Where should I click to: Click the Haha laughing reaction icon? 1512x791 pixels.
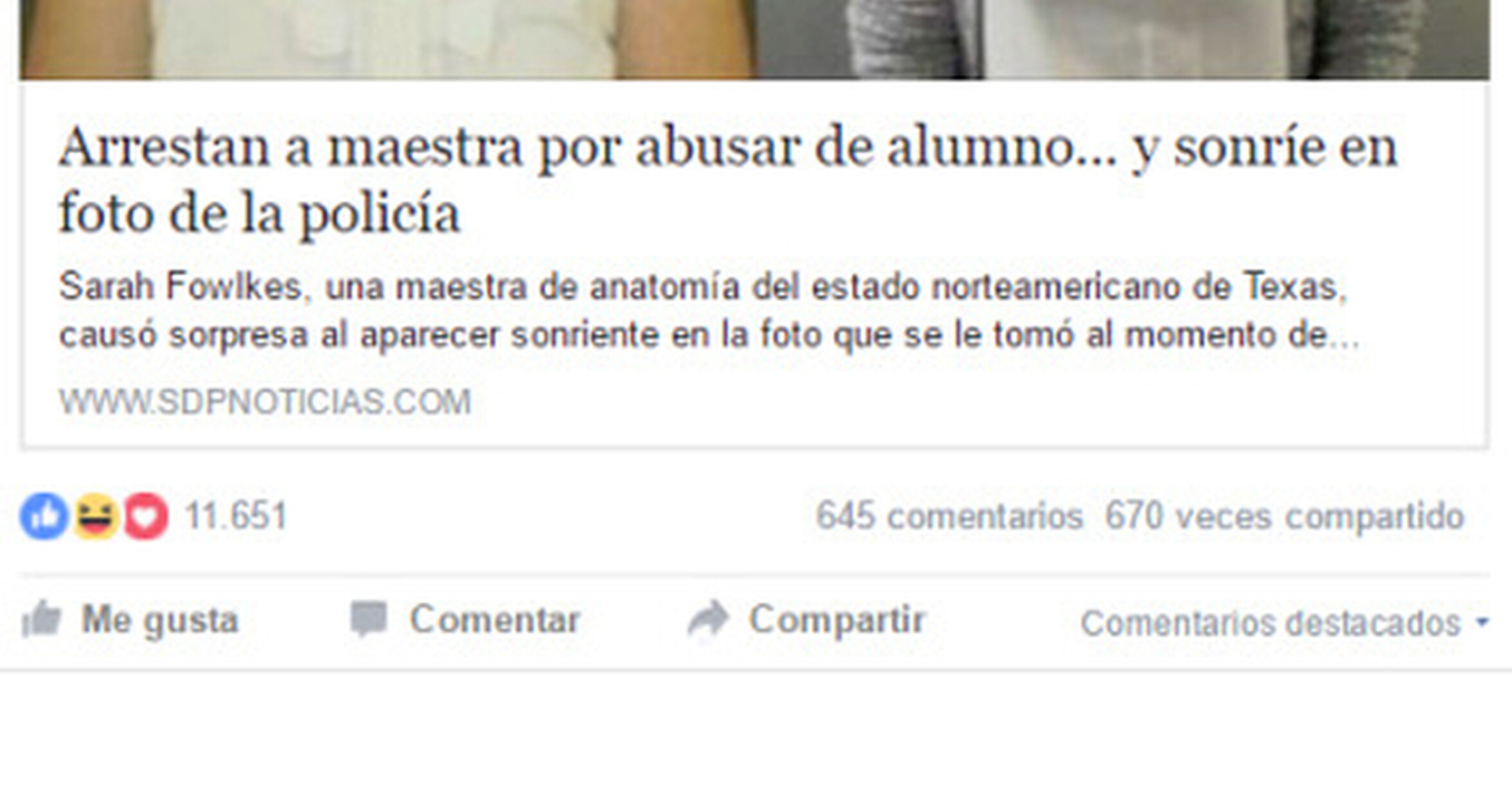pos(95,516)
